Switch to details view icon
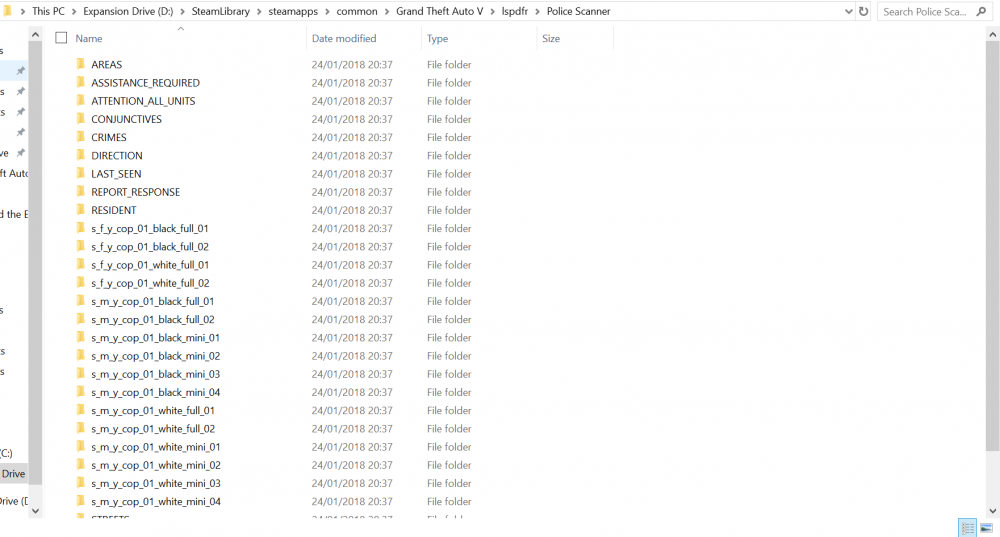The width and height of the screenshot is (1000, 537). coord(967,527)
